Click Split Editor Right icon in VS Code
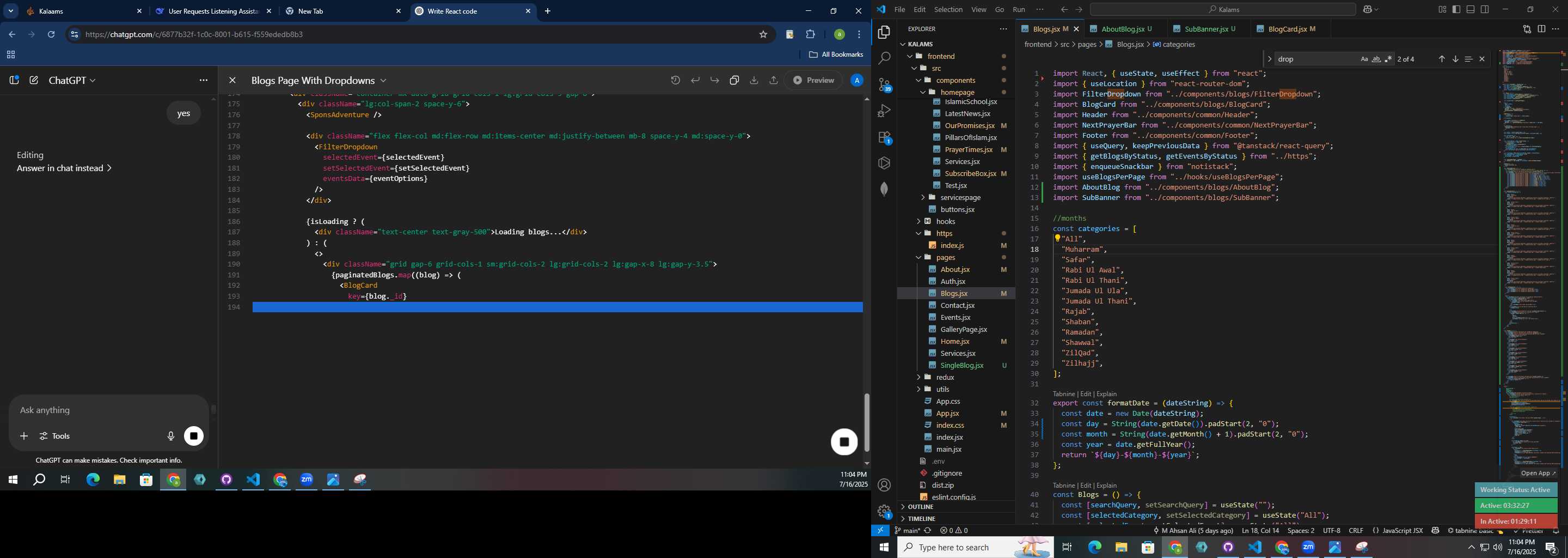Viewport: 1568px width, 558px height. 1541,29
